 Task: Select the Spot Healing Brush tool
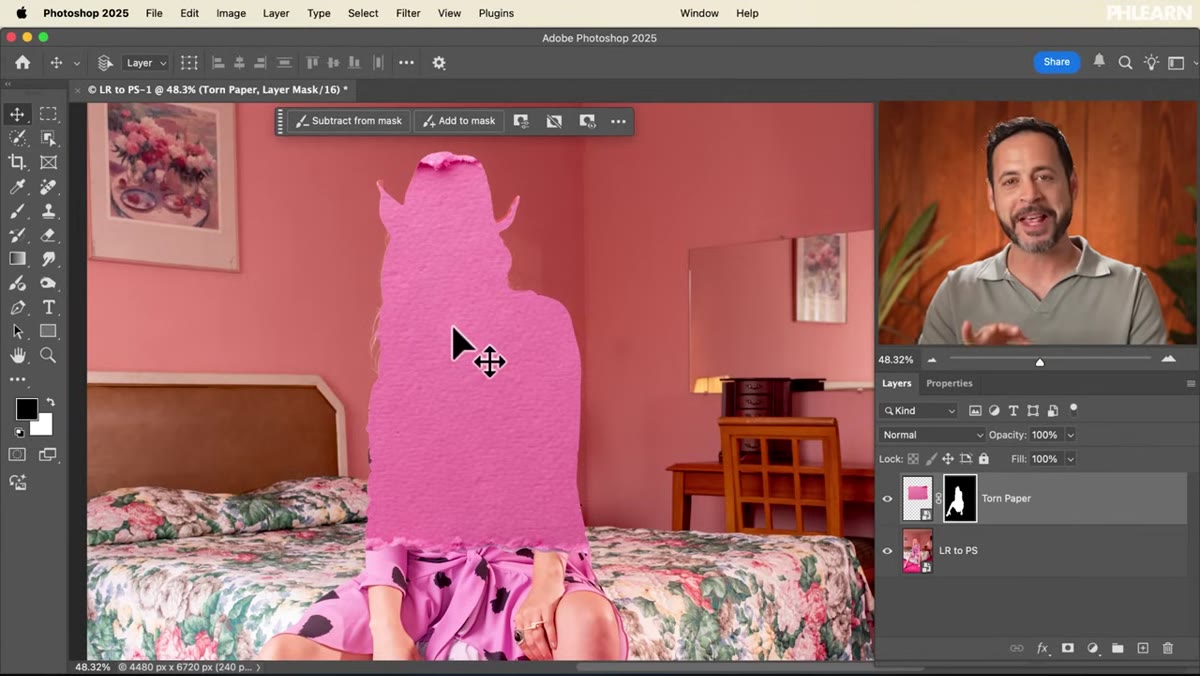click(48, 187)
